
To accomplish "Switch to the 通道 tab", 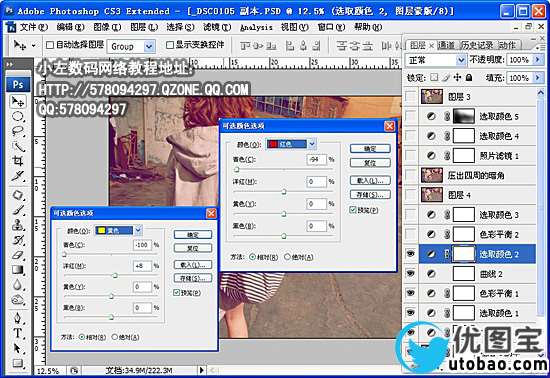I will [446, 45].
